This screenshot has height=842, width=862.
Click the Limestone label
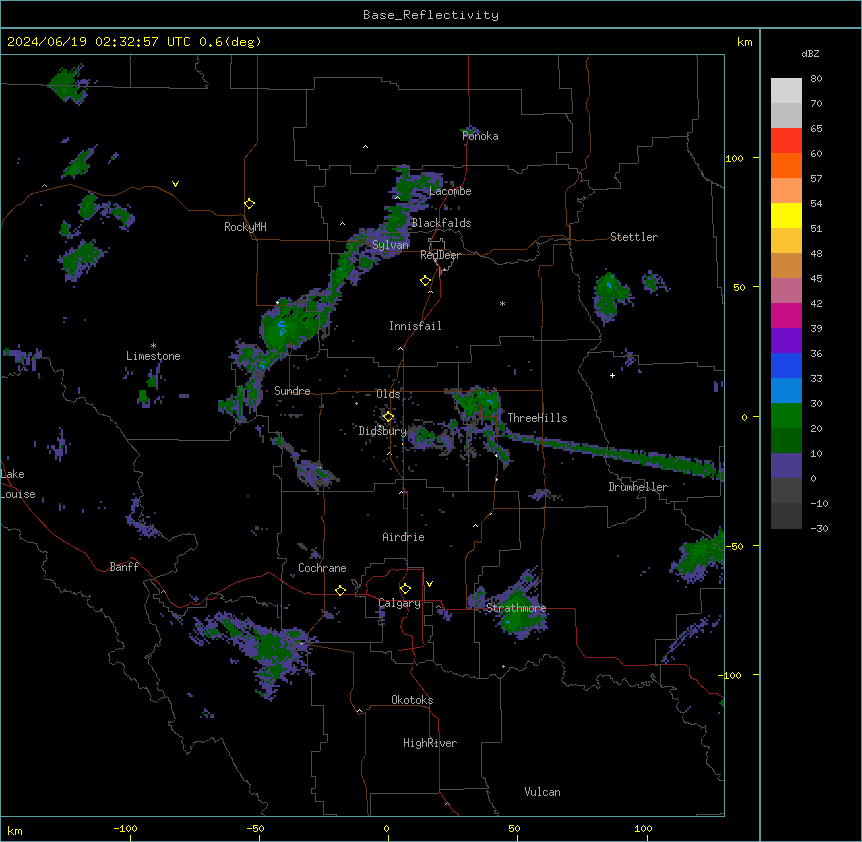click(x=153, y=356)
